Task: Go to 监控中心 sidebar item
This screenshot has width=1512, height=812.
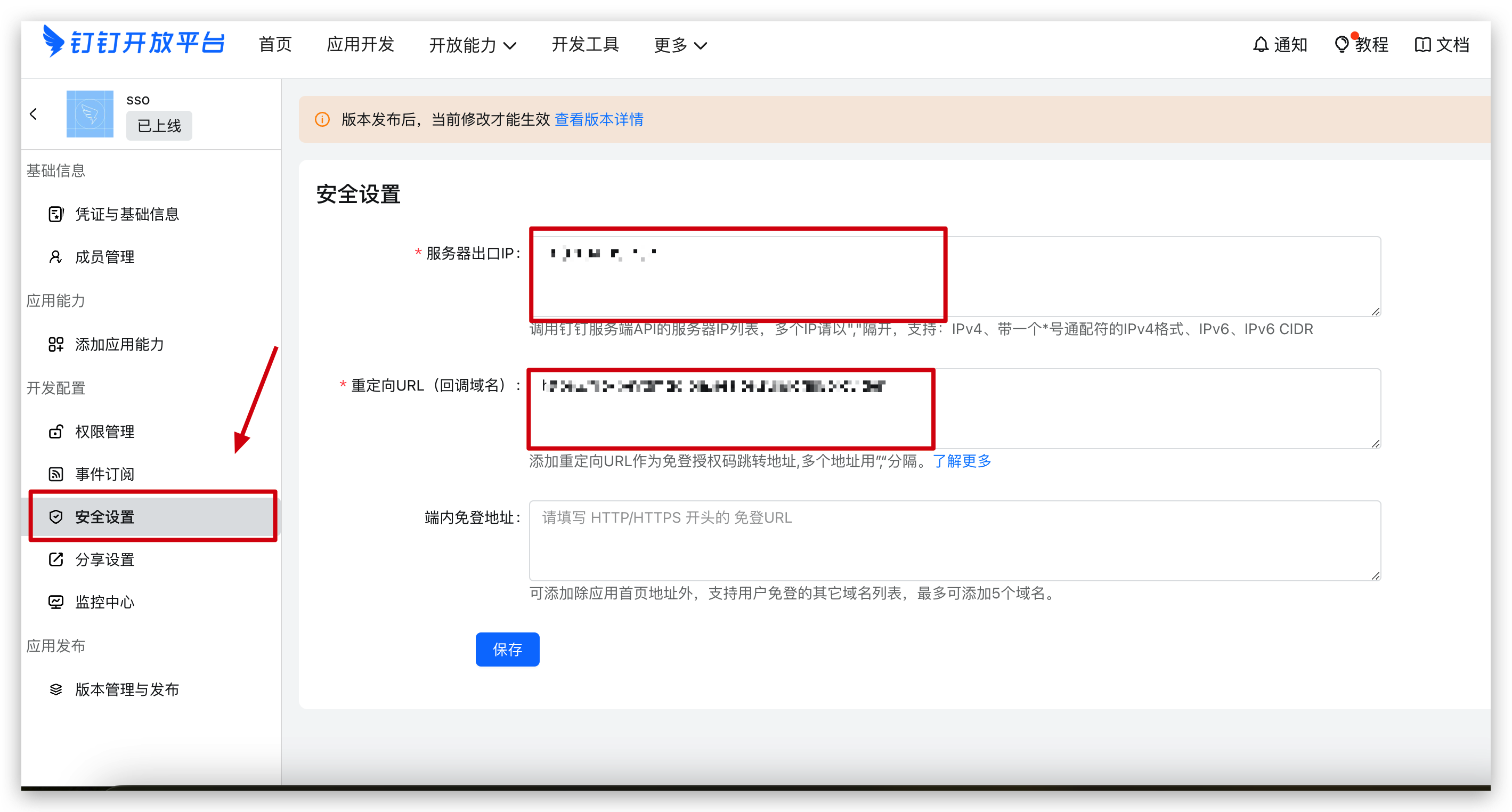Action: pyautogui.click(x=104, y=603)
